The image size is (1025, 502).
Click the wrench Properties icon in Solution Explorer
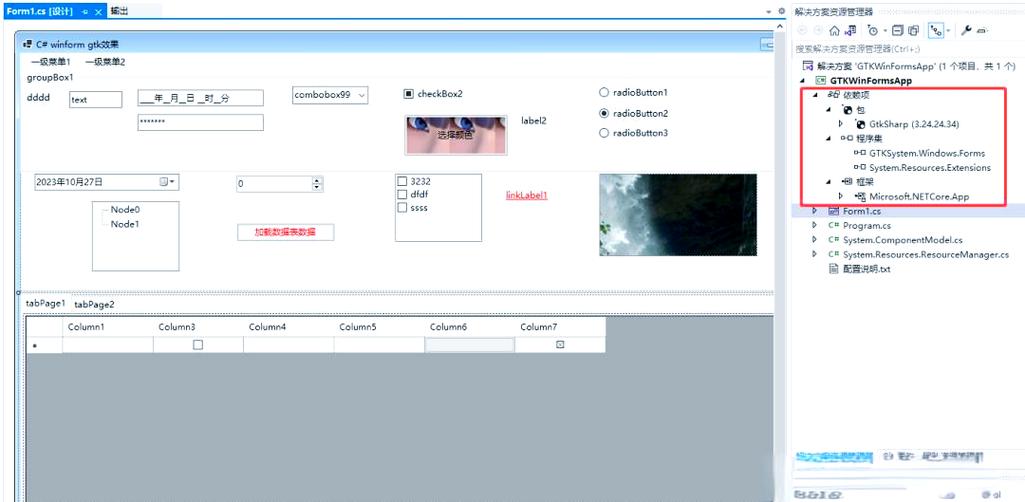966,30
